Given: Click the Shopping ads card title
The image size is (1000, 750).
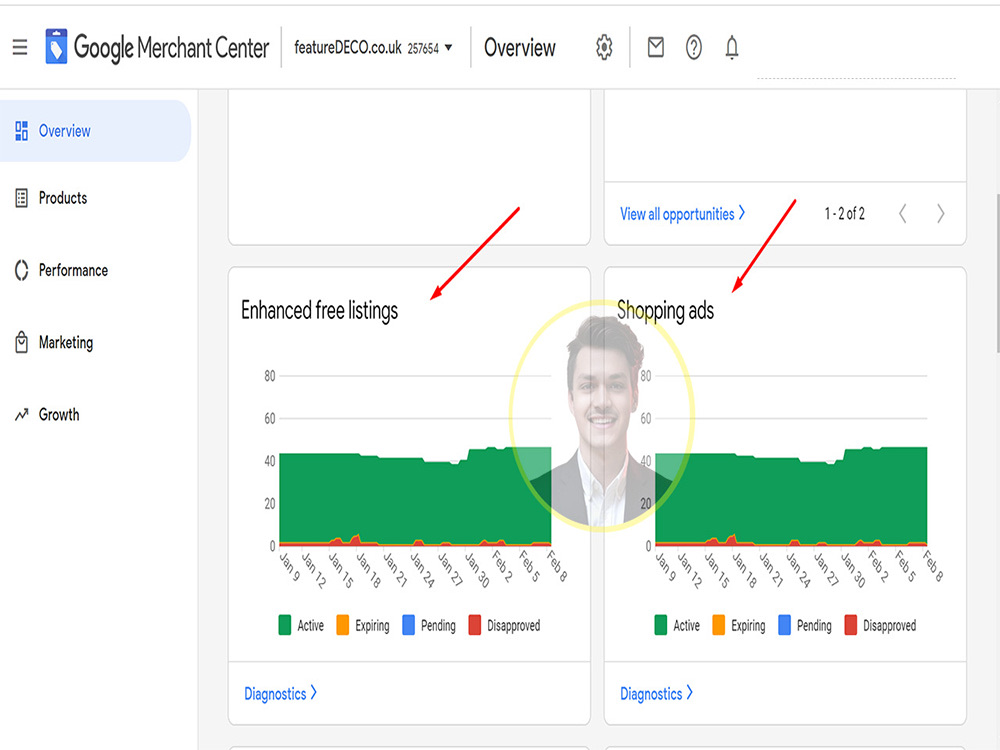Looking at the screenshot, I should pos(665,311).
